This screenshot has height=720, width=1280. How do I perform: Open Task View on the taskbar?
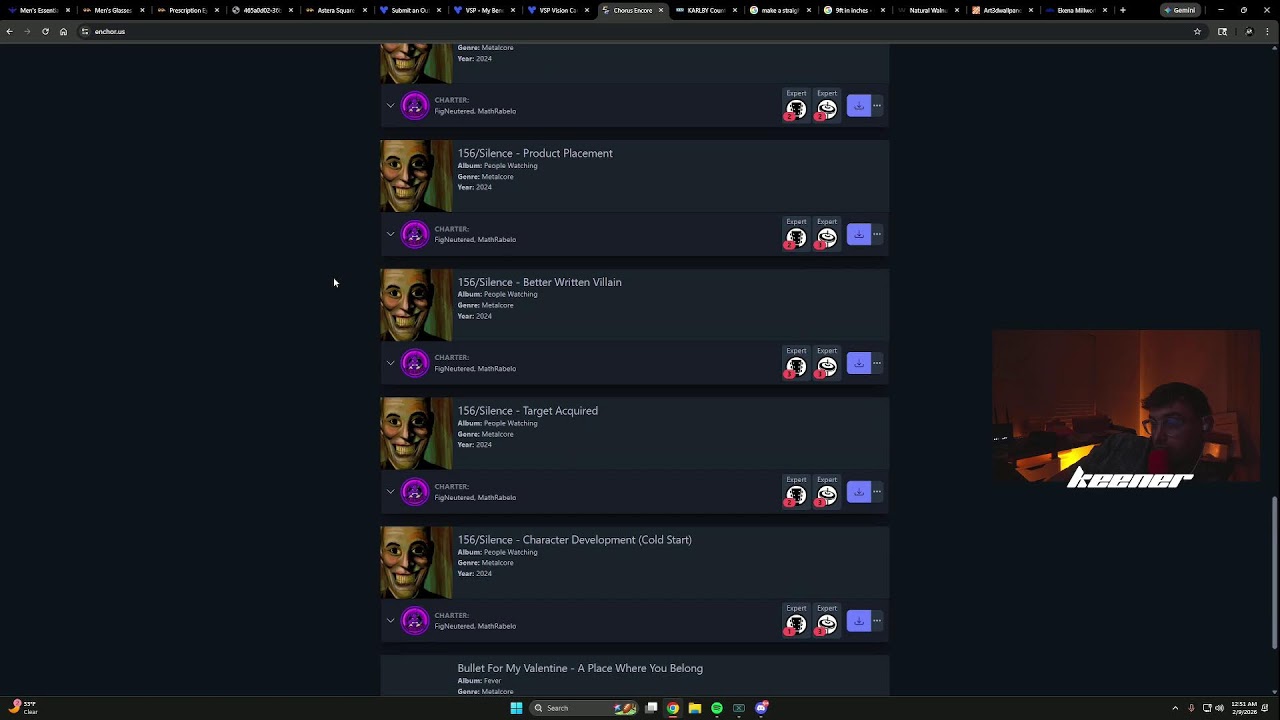coord(651,708)
